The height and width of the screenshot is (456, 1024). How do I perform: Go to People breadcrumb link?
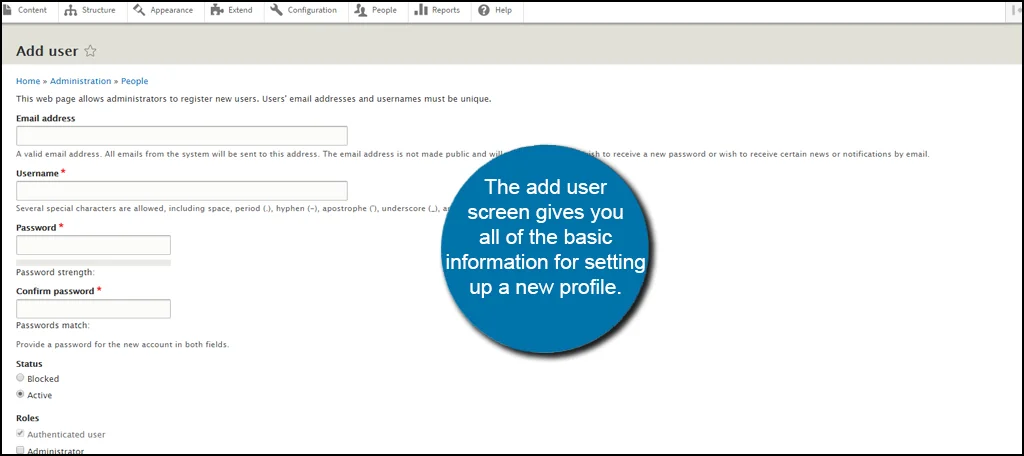[x=135, y=81]
